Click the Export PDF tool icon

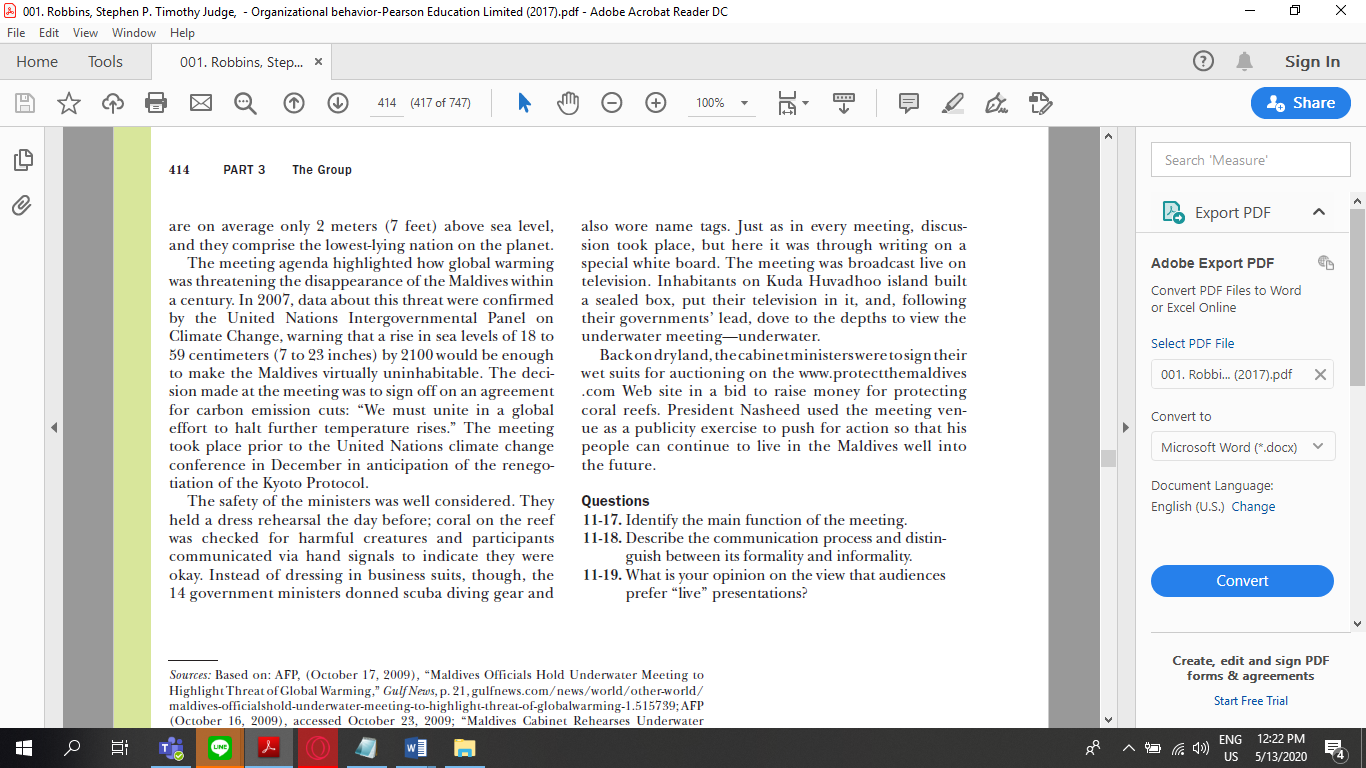(x=1173, y=212)
